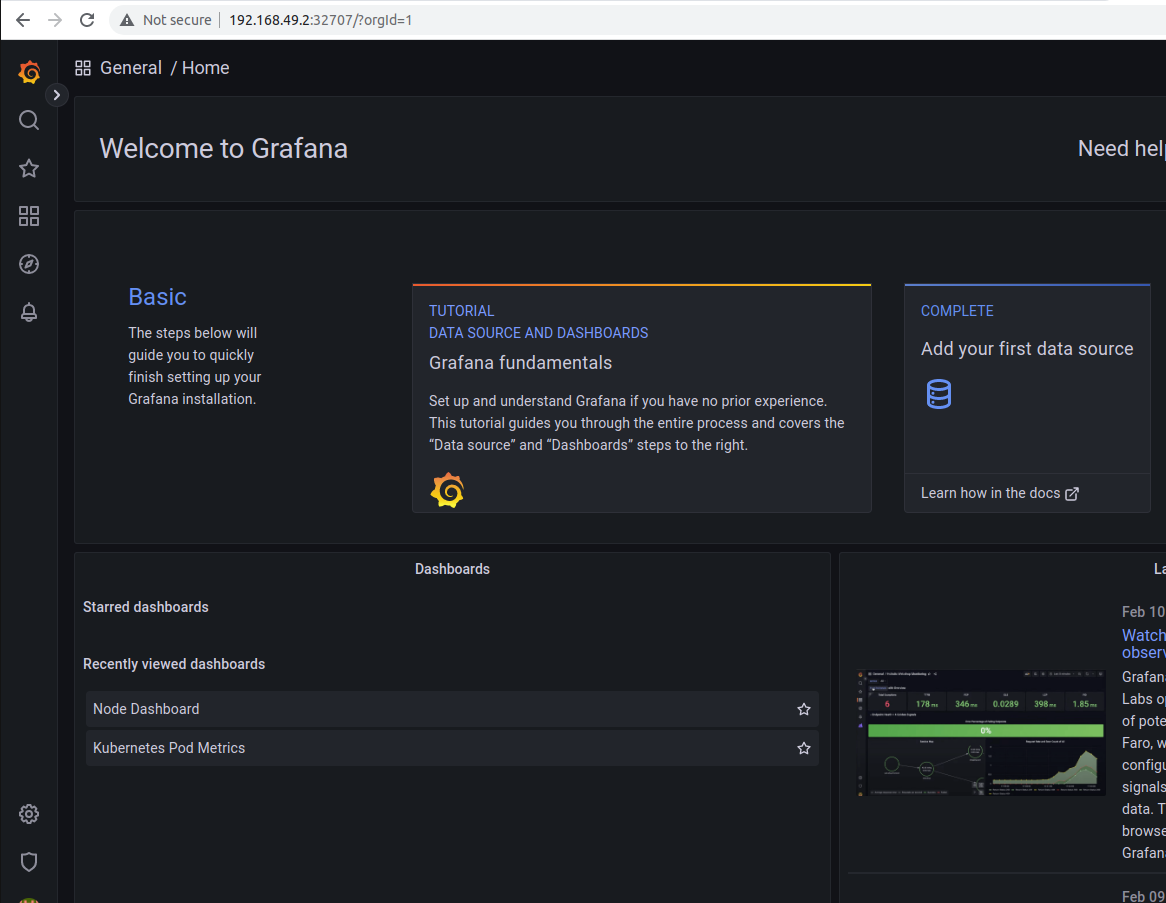Open Dashboards grid icon in sidebar
Viewport: 1166px width, 903px height.
(29, 216)
